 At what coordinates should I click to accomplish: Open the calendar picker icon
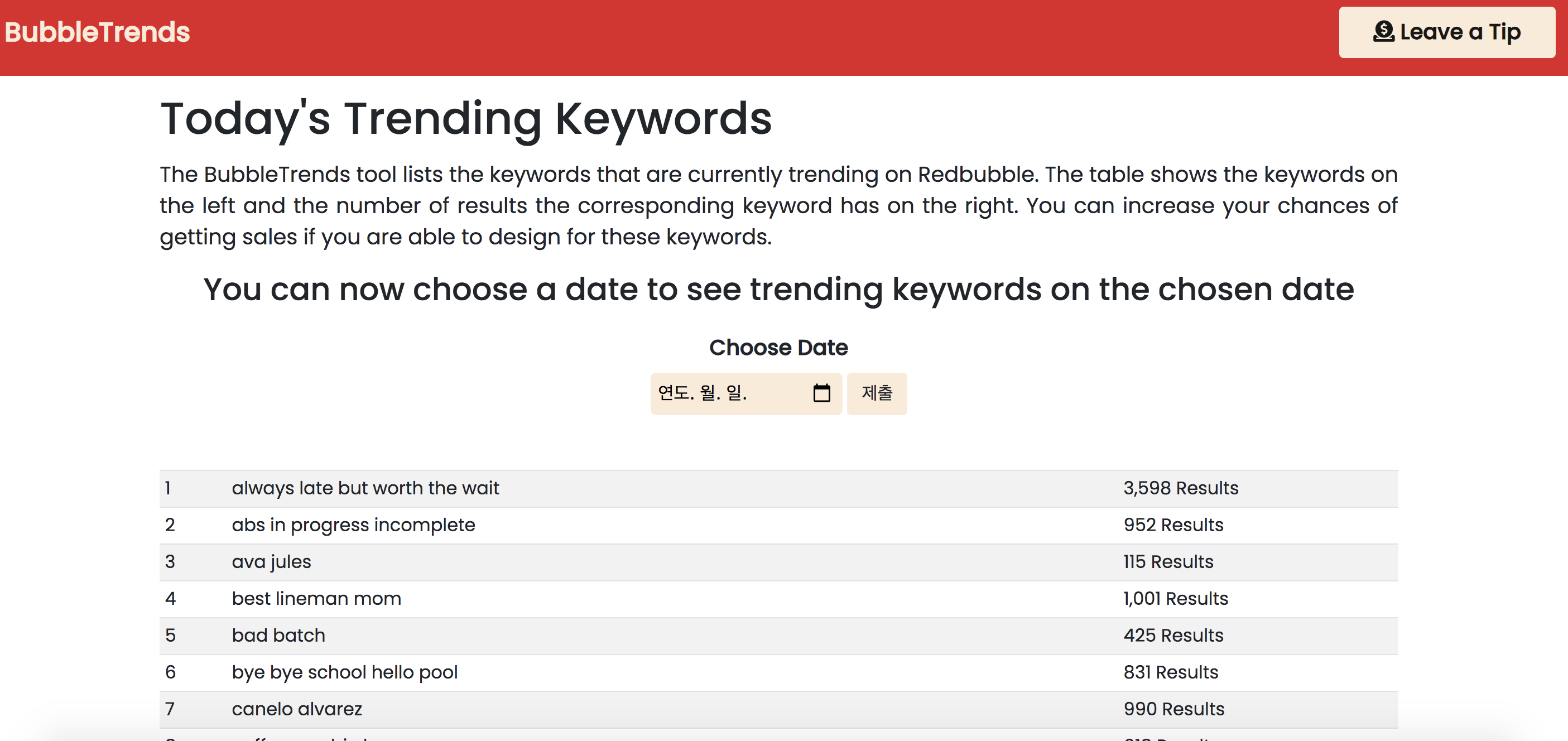click(821, 393)
